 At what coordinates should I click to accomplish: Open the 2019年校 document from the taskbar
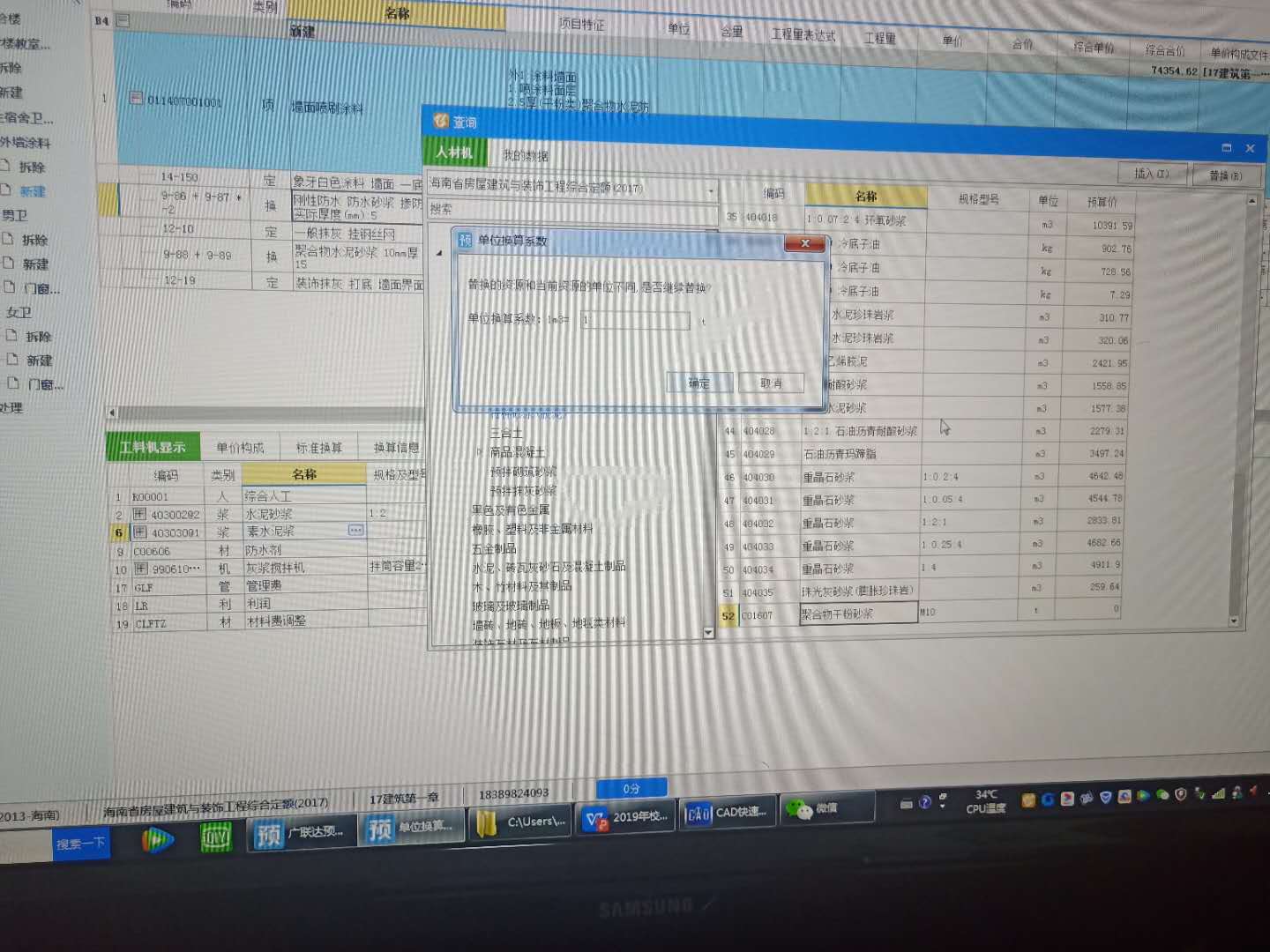[x=627, y=817]
